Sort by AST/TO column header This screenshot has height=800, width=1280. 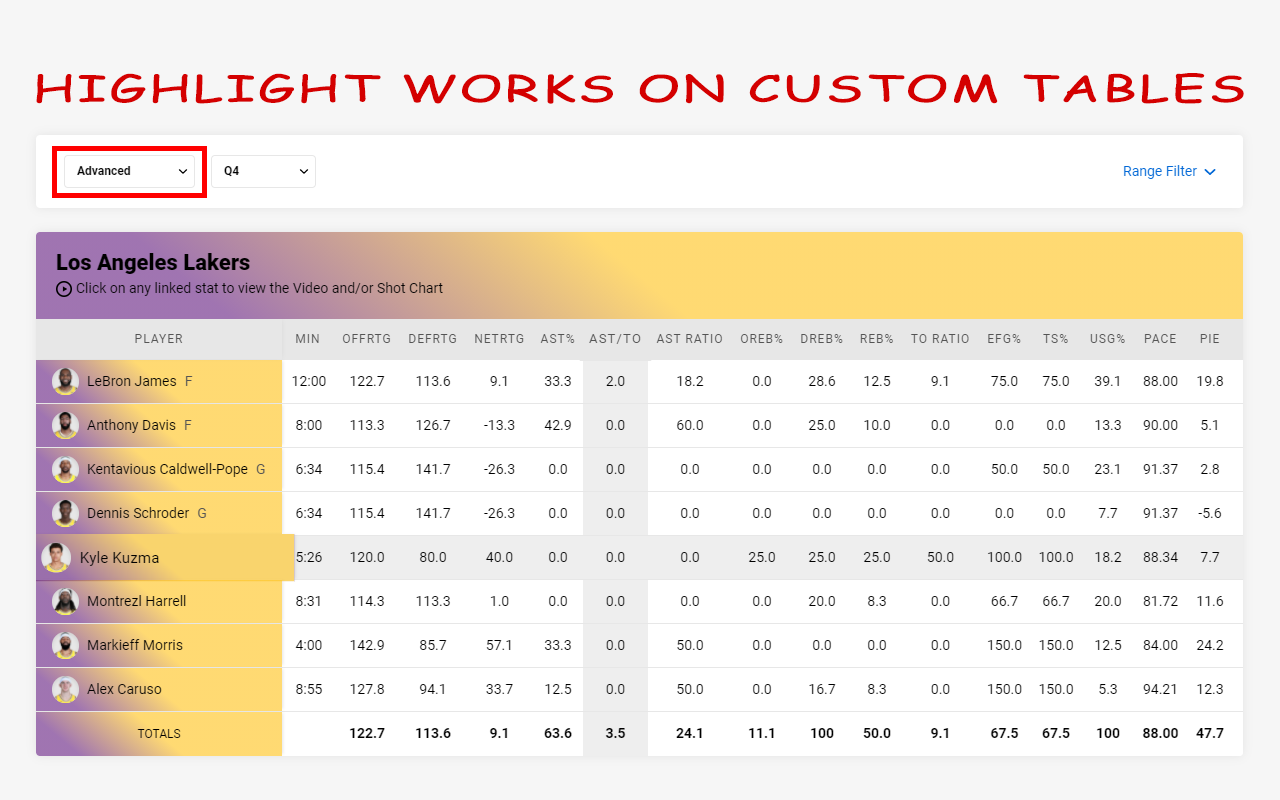click(615, 339)
